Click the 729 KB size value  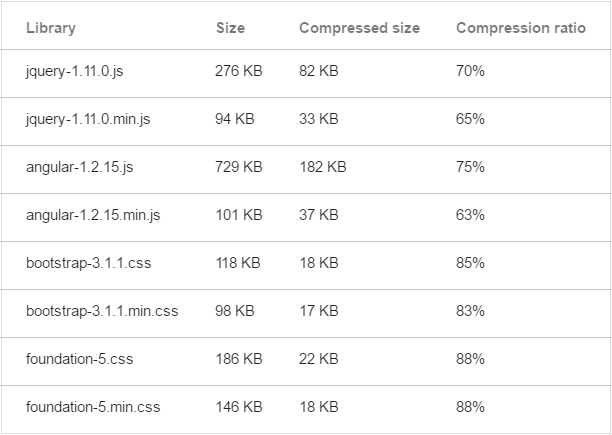coord(238,167)
